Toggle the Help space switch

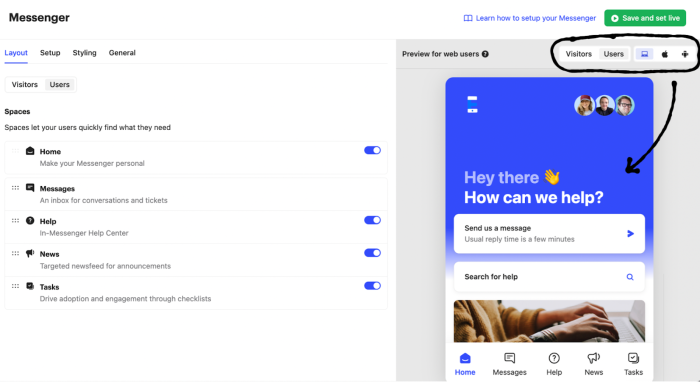tap(372, 220)
